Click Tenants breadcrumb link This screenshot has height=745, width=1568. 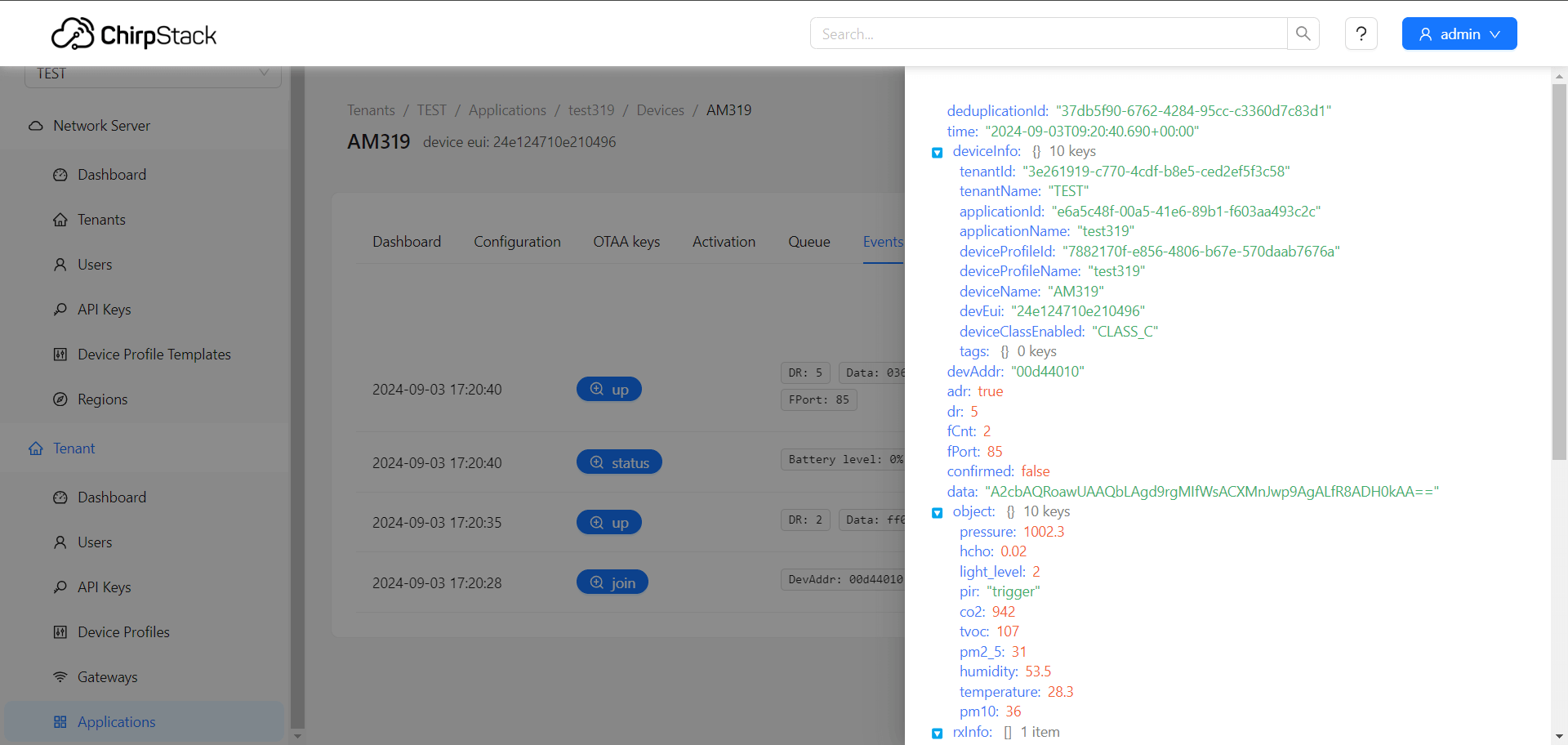371,110
